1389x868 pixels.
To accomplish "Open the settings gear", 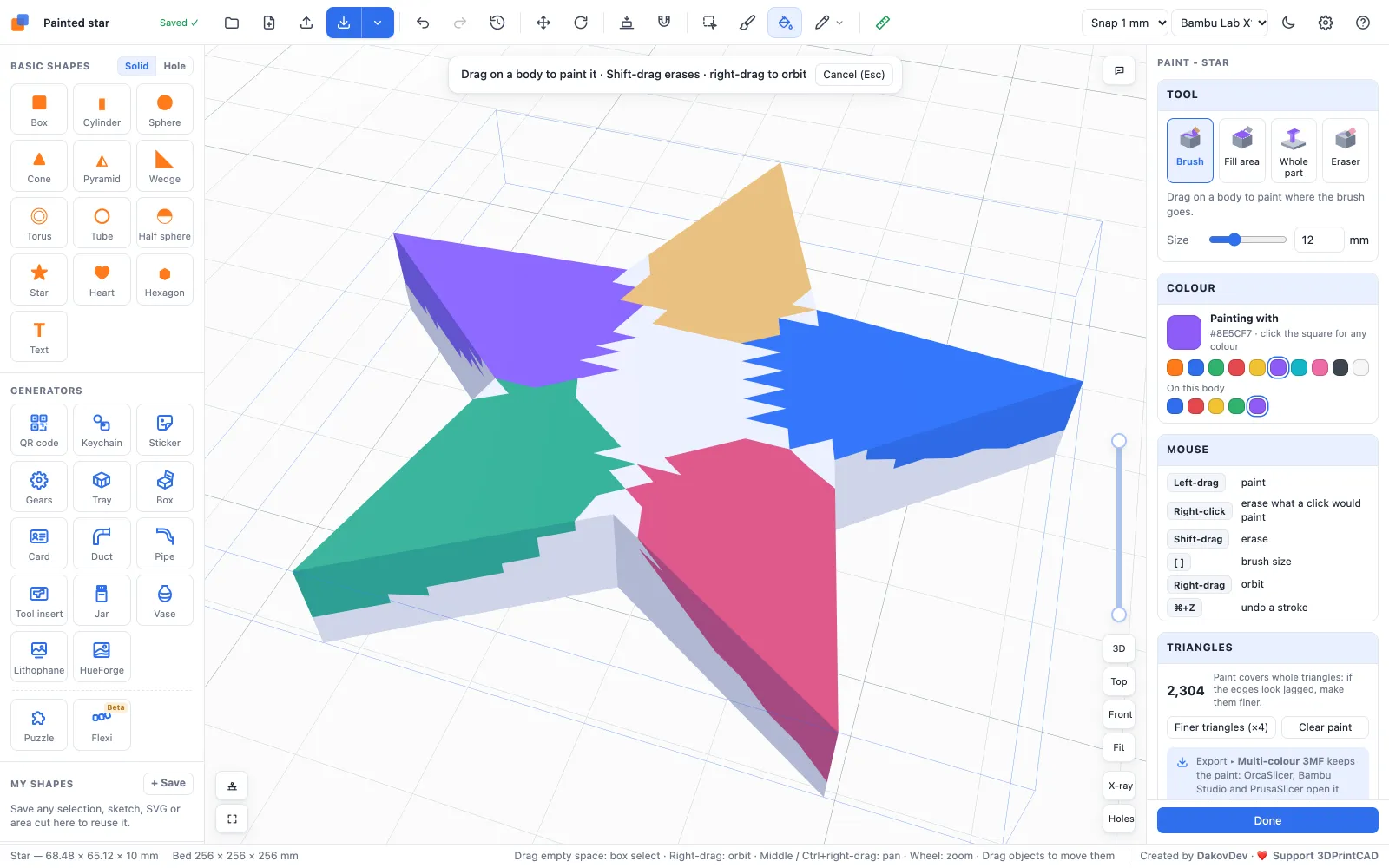I will tap(1326, 23).
